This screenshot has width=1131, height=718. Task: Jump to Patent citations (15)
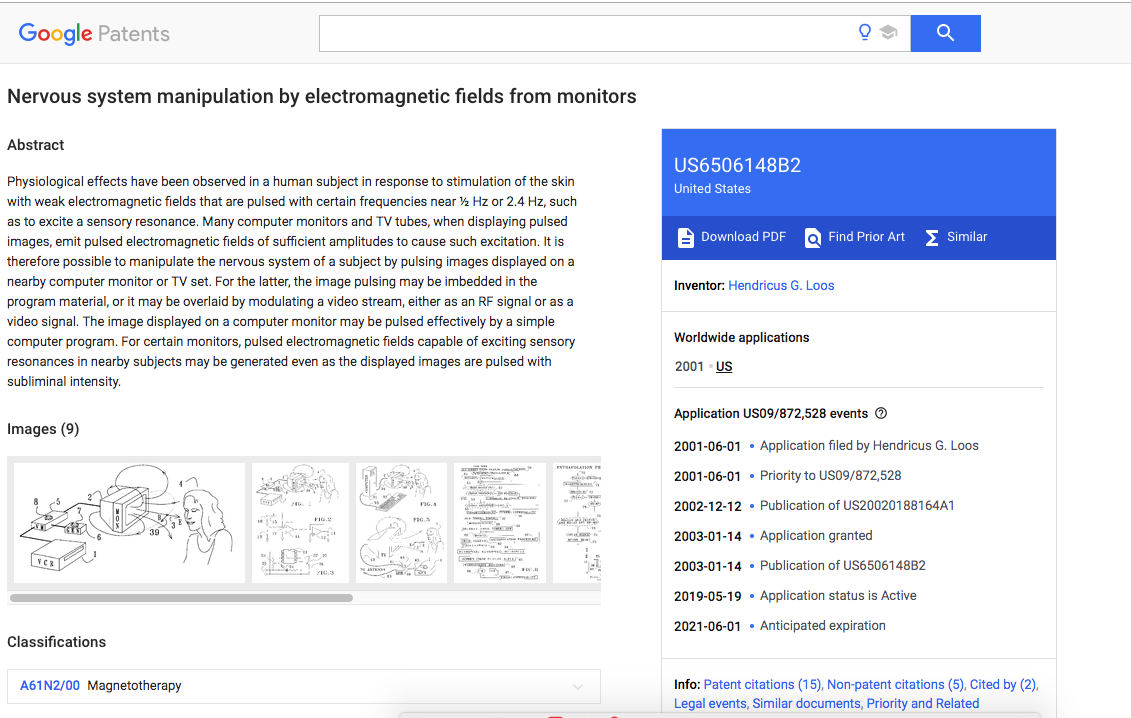tap(762, 685)
